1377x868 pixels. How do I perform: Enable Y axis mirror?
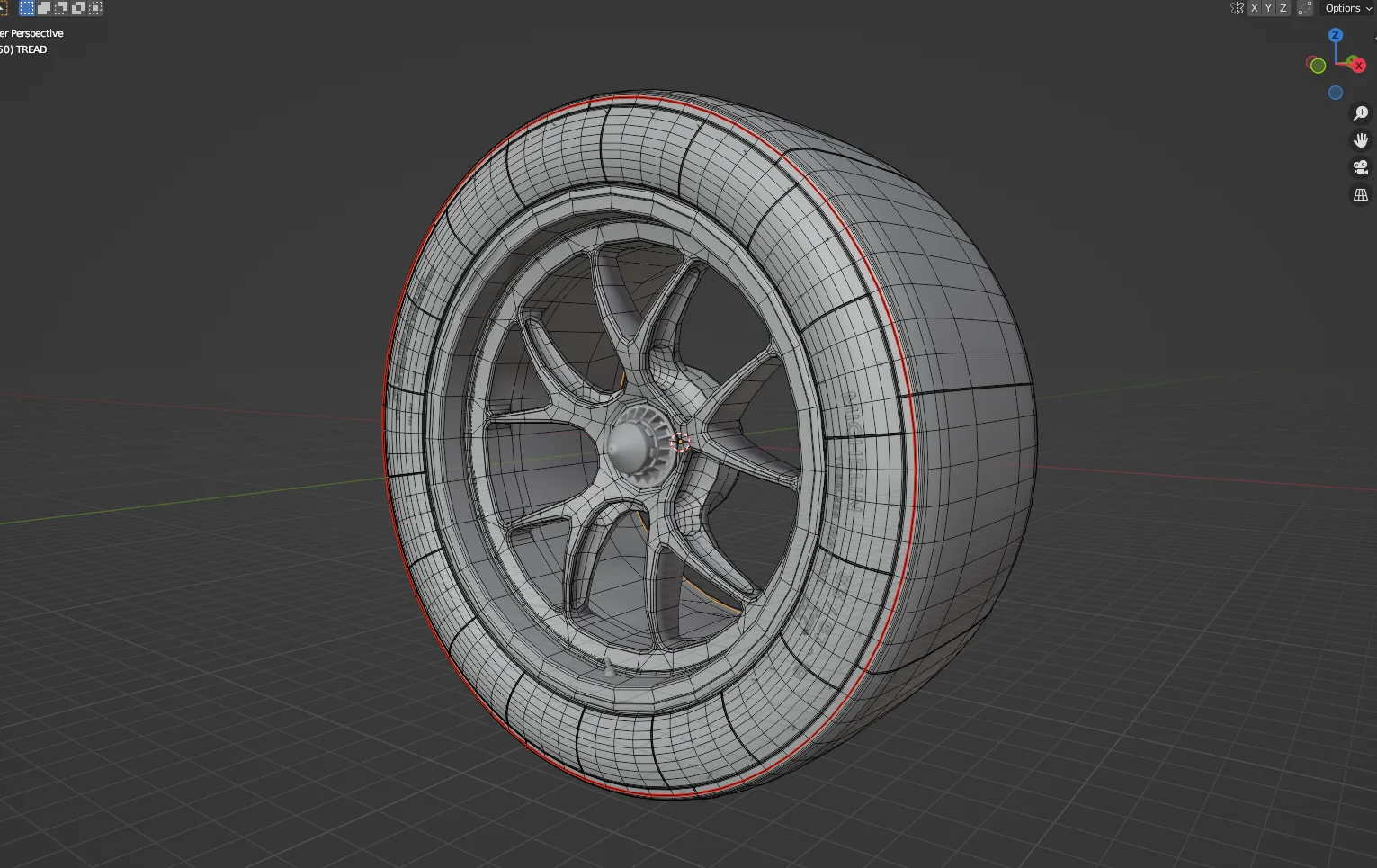(1268, 8)
